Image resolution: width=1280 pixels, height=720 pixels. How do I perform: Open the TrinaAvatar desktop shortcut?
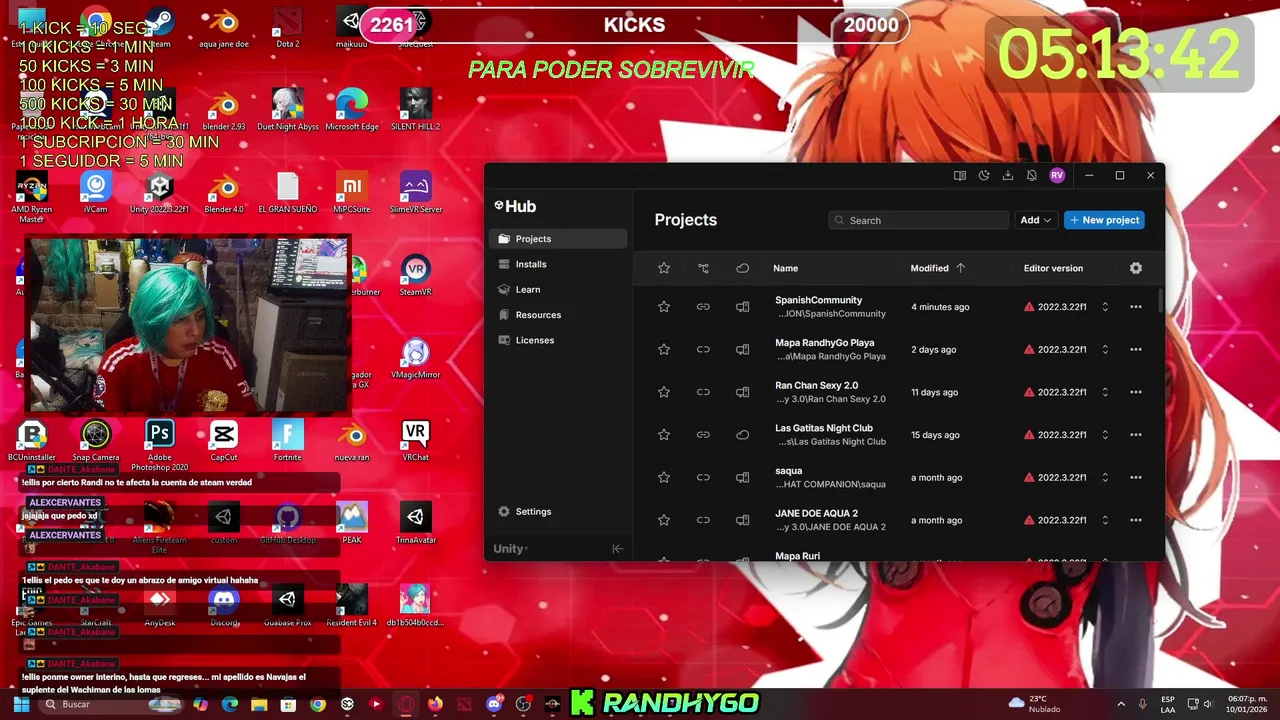point(415,524)
